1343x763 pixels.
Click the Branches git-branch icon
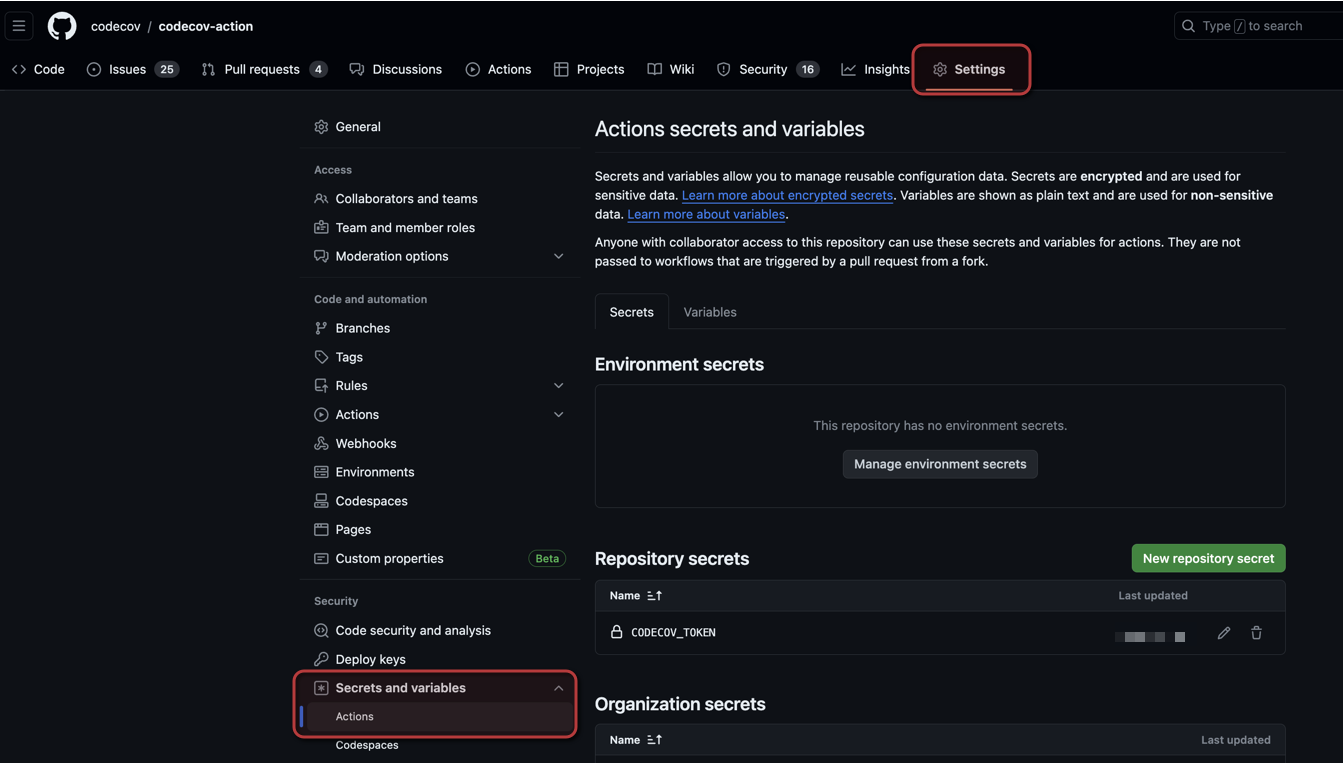pos(321,328)
